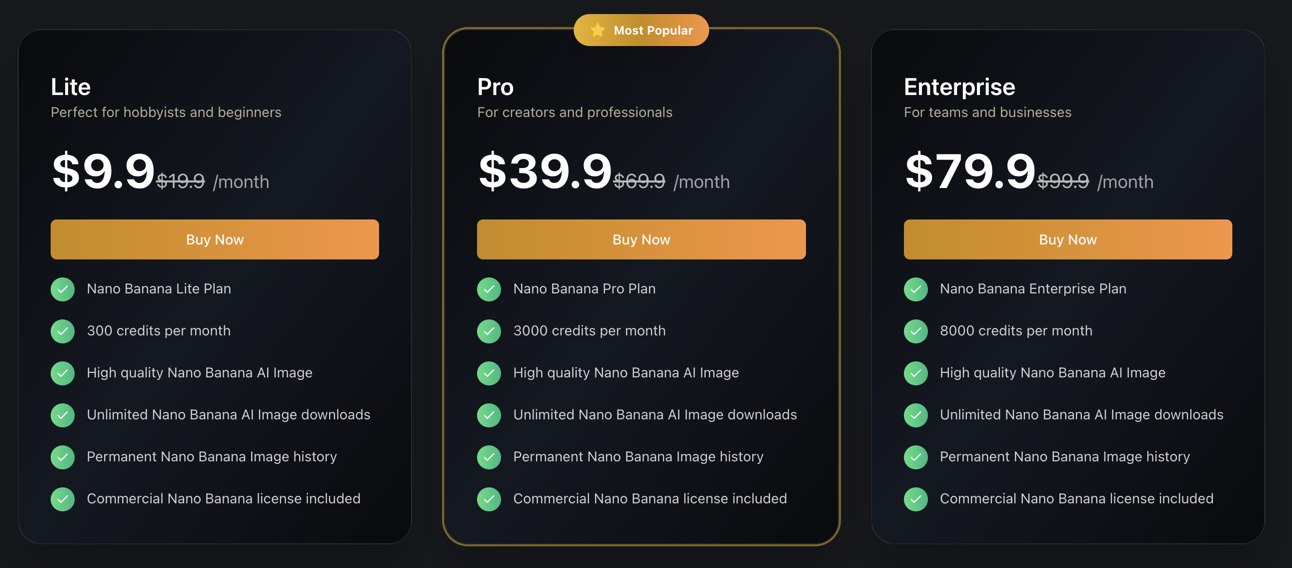This screenshot has height=568, width=1292.
Task: Click checkmark beside 300 credits per month
Action: [x=63, y=331]
